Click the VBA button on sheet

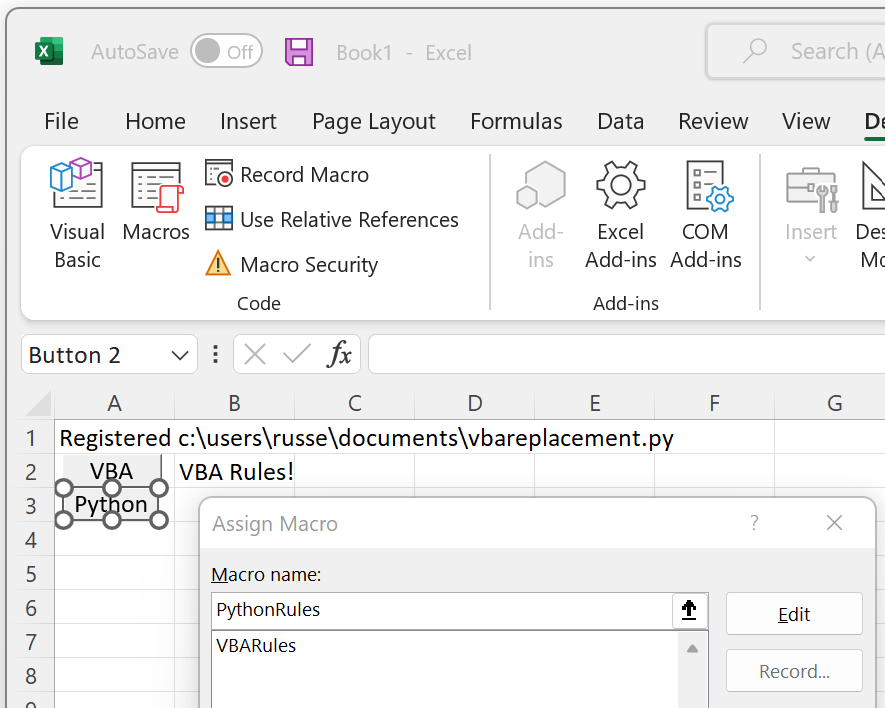(112, 470)
